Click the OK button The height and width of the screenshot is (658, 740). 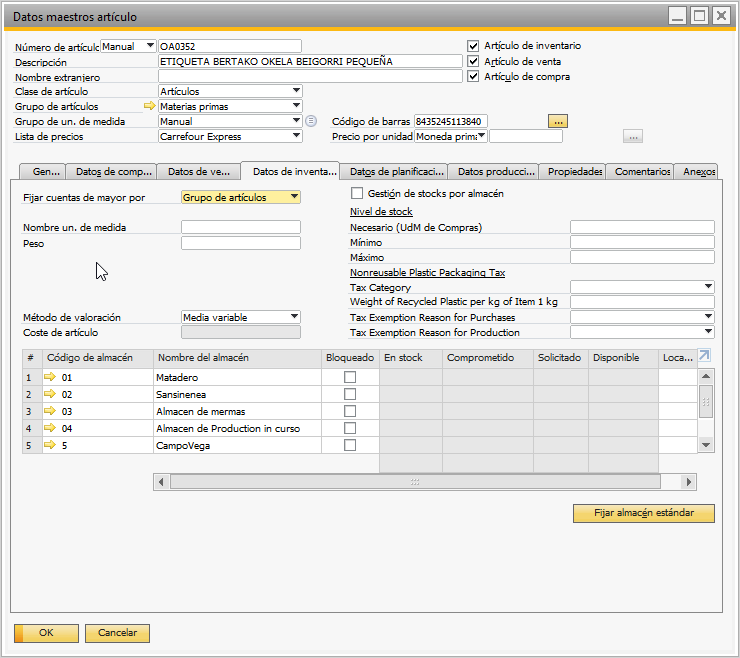click(46, 633)
